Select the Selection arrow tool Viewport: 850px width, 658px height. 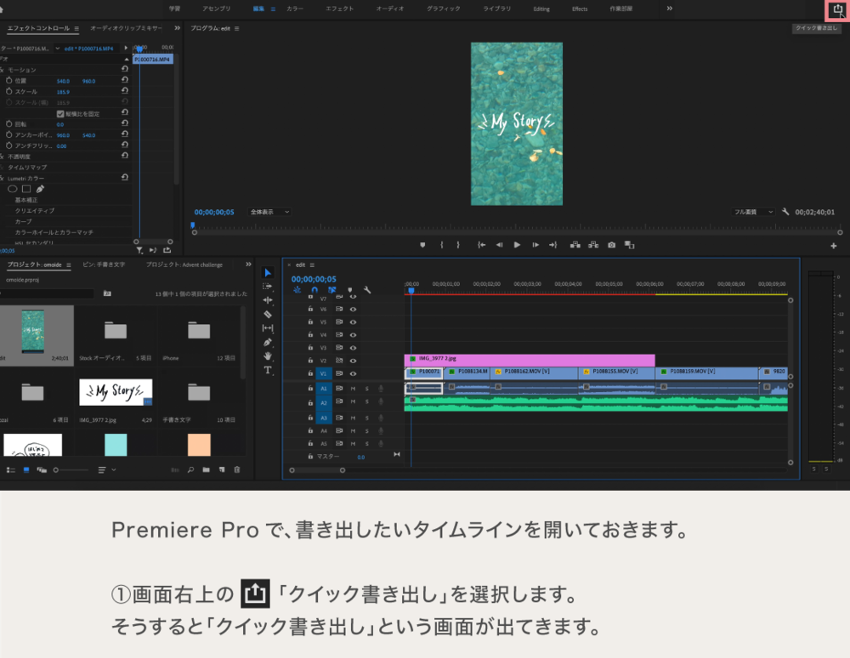(268, 273)
